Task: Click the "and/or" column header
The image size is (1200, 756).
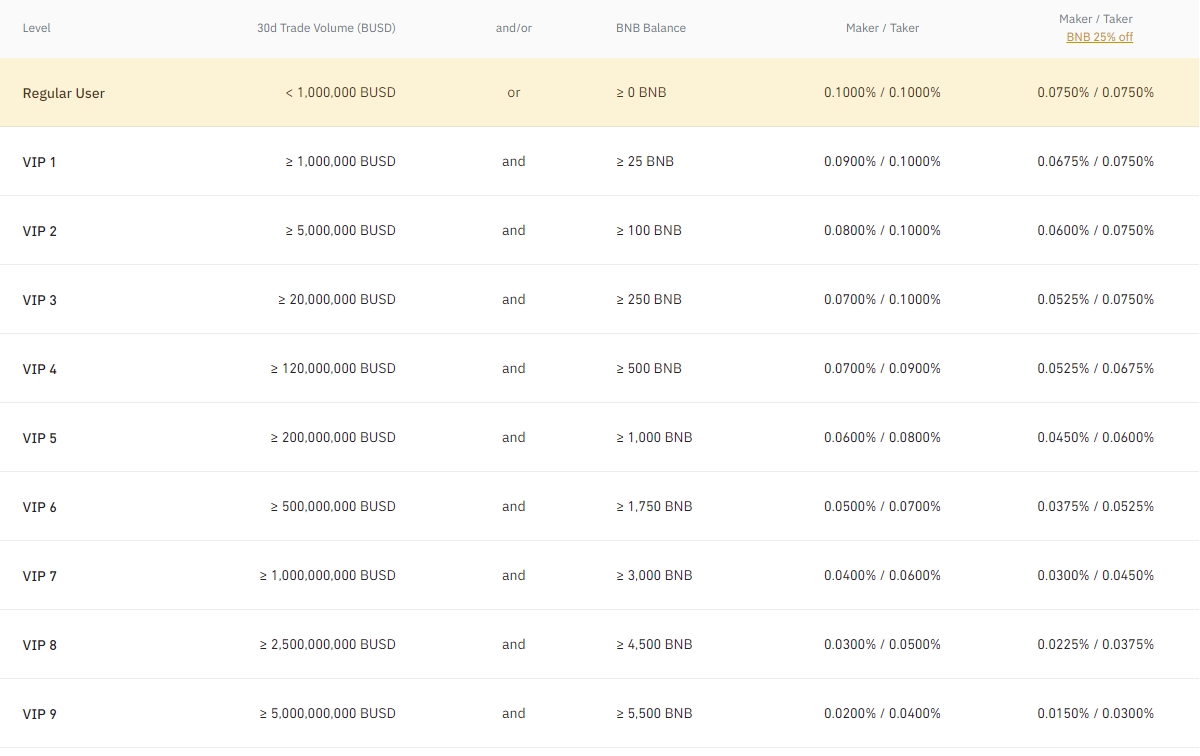Action: 514,28
